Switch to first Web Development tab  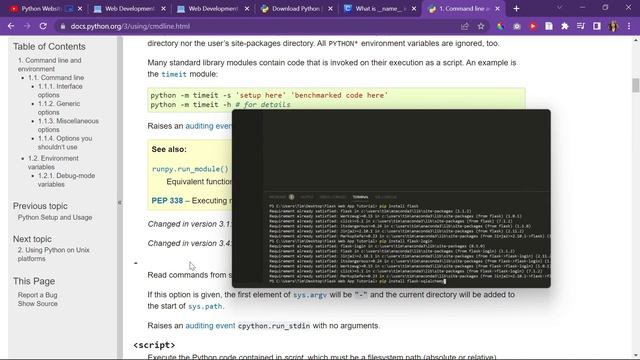129,9
